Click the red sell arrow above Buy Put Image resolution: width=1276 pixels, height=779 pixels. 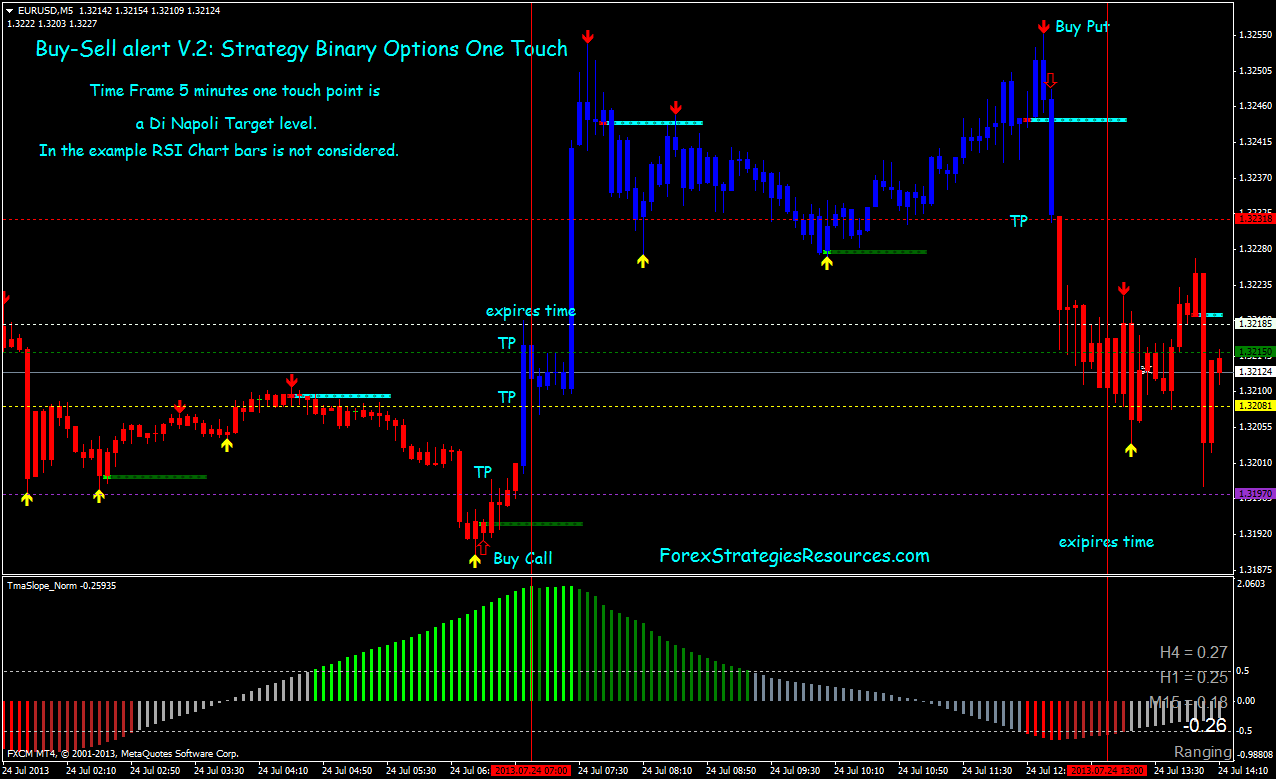tap(1043, 25)
